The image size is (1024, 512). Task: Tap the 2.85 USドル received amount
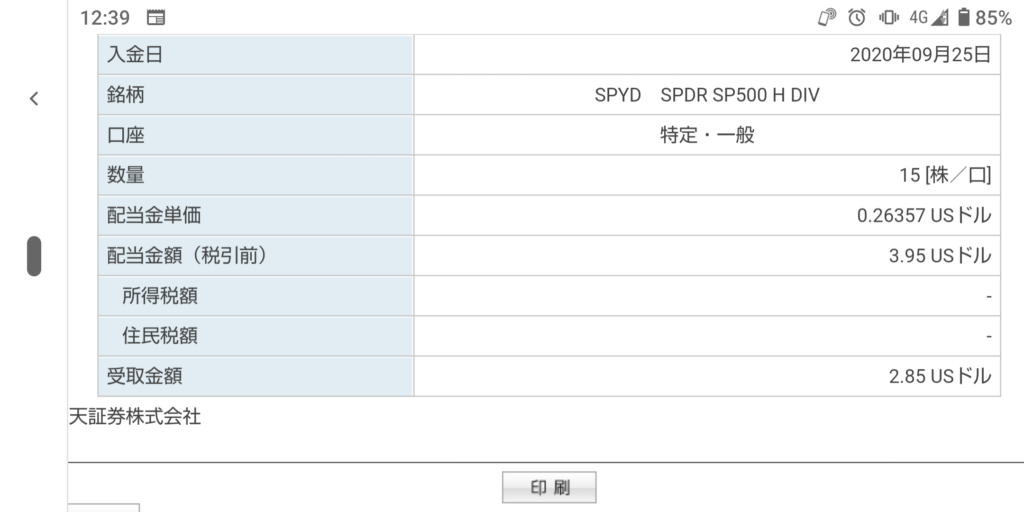pyautogui.click(x=940, y=376)
